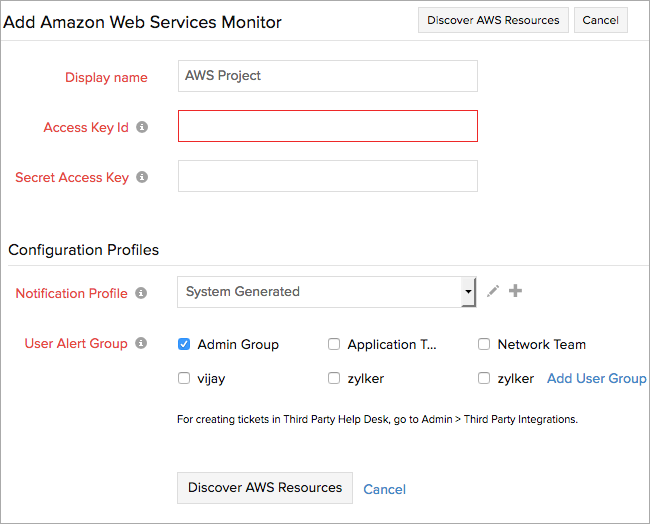Image resolution: width=650 pixels, height=524 pixels.
Task: Click the top-right Cancel button
Action: click(601, 20)
